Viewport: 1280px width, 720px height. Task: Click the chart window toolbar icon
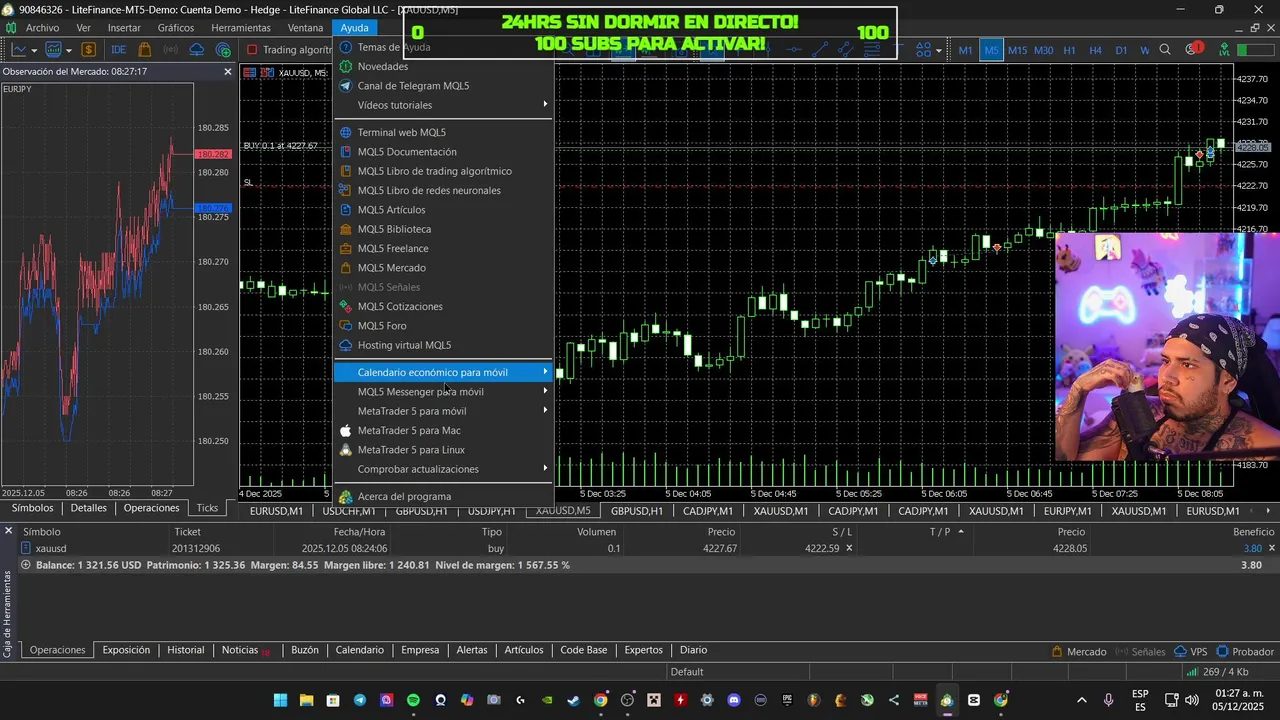(53, 50)
